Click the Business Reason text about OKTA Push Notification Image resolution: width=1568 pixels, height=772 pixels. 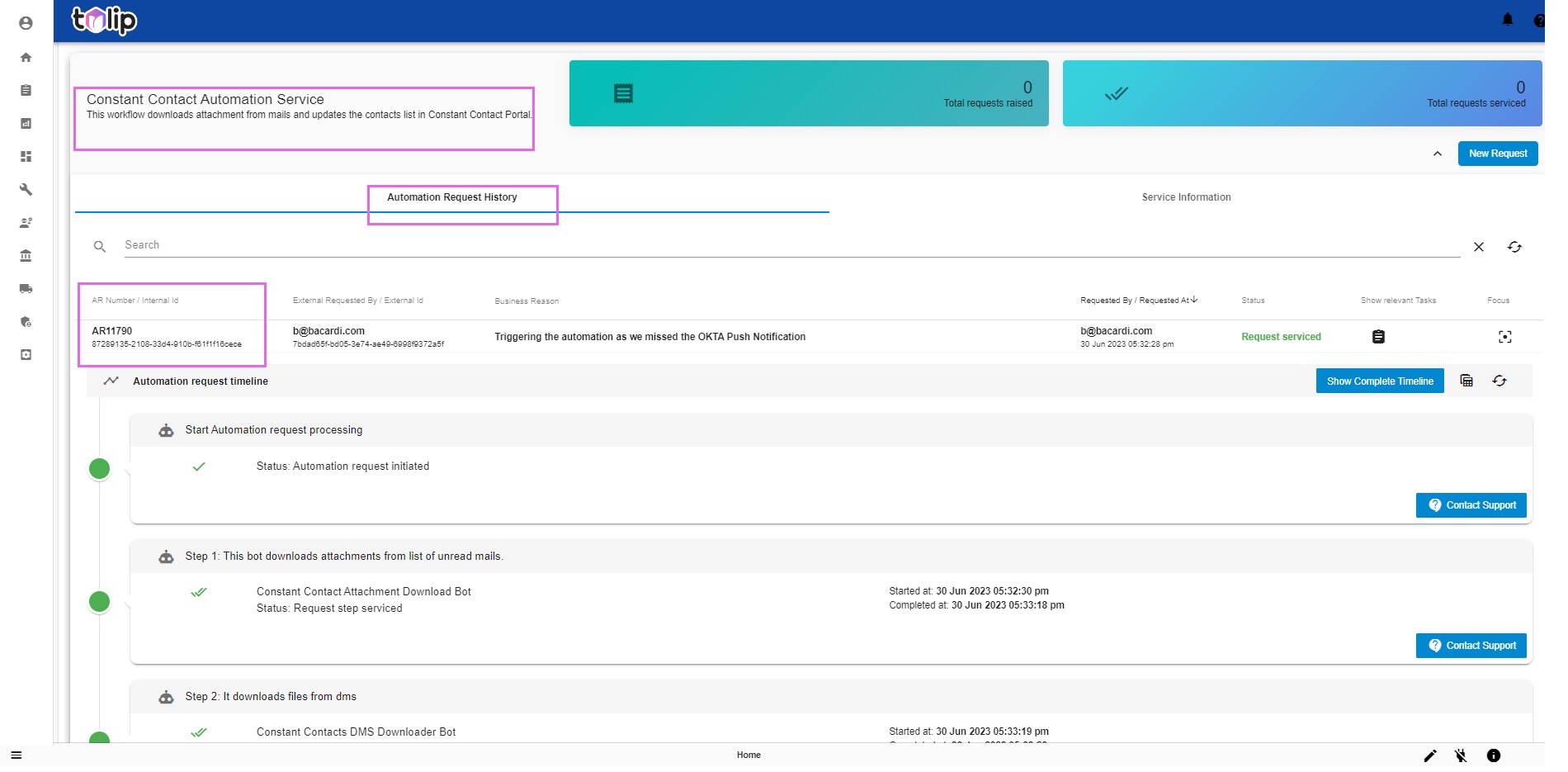[x=649, y=337]
